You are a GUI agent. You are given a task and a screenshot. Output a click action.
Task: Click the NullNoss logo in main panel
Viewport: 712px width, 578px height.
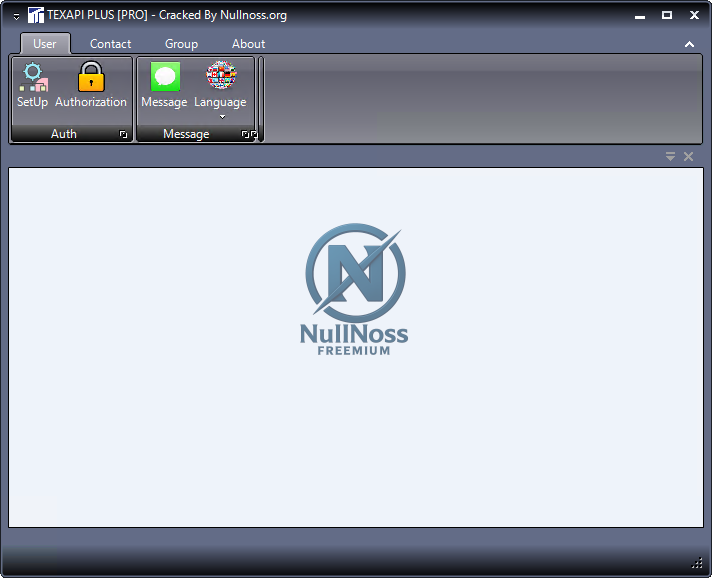(x=355, y=289)
